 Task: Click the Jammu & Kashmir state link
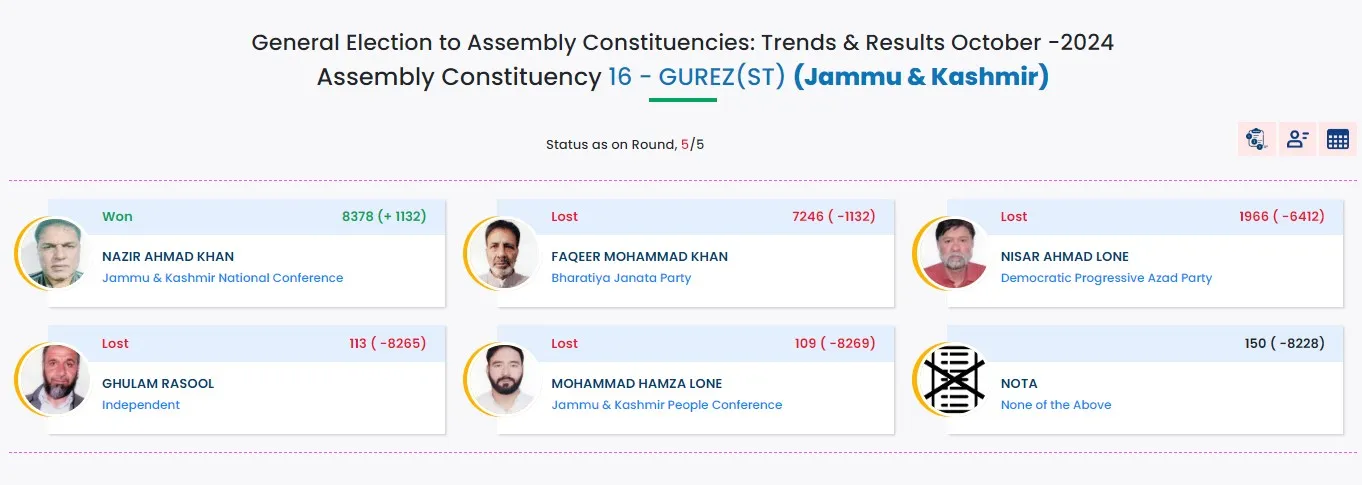[920, 77]
